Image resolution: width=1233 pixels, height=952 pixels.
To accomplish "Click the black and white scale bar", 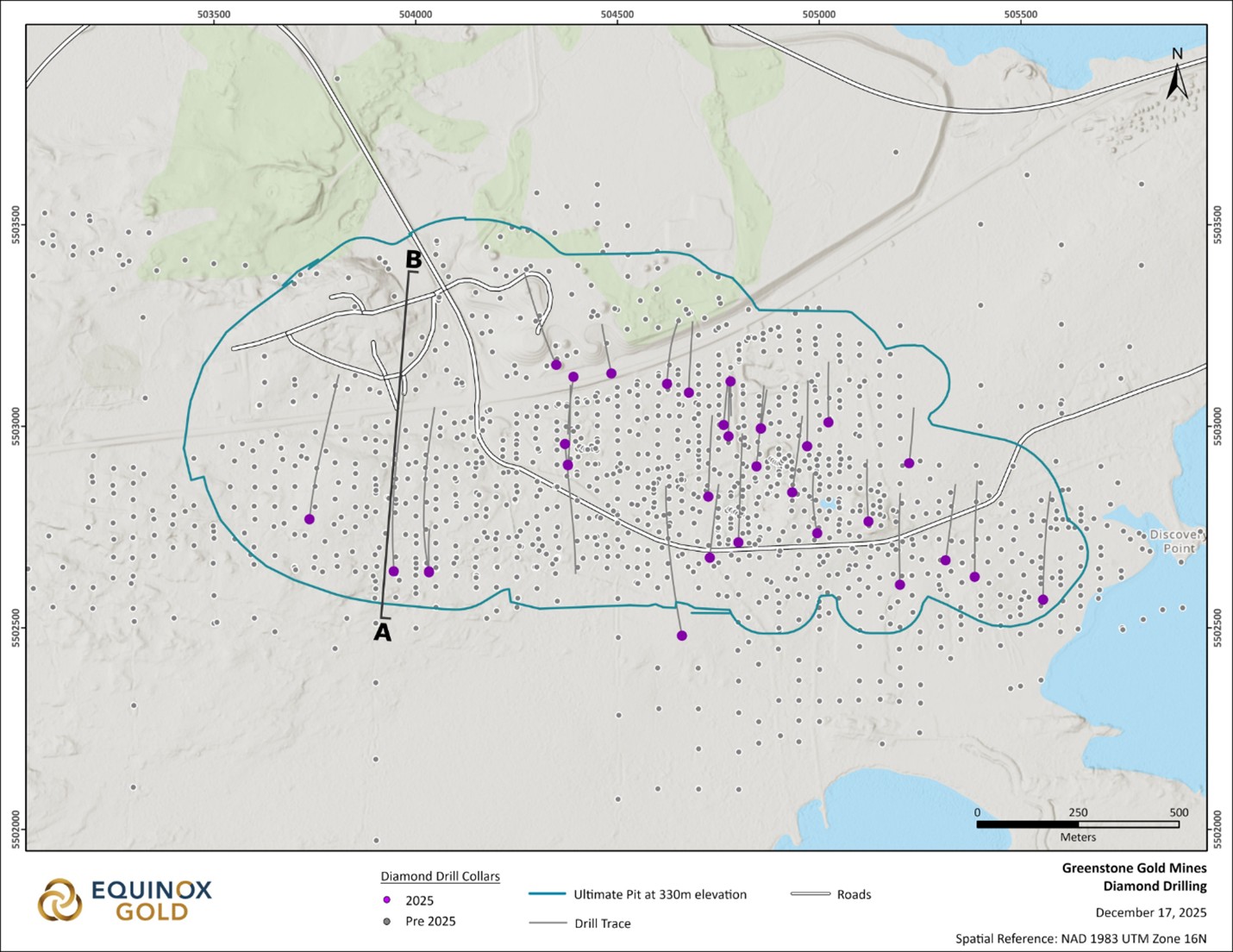I will coord(1078,824).
